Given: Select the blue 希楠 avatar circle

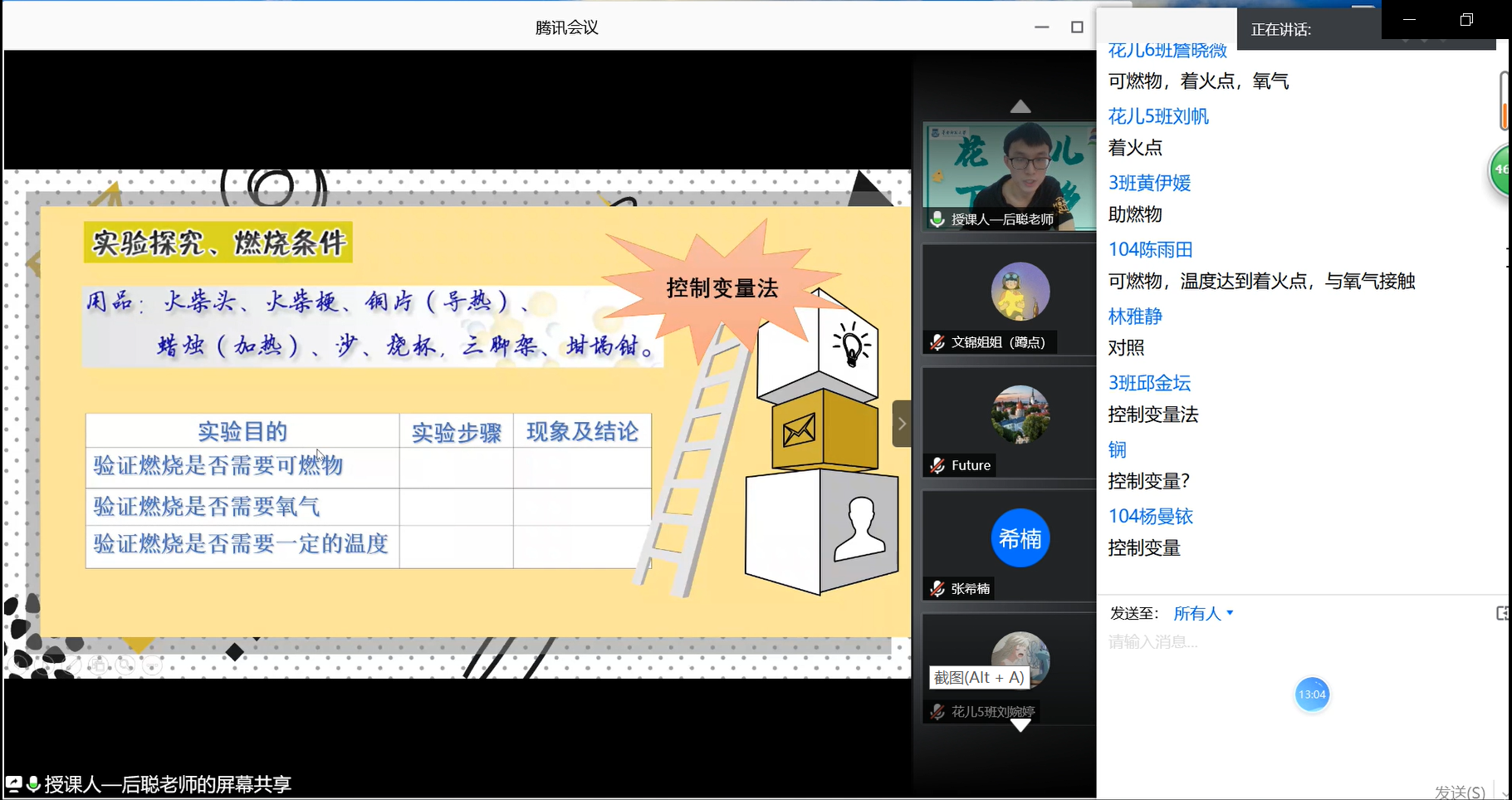Looking at the screenshot, I should point(1020,538).
